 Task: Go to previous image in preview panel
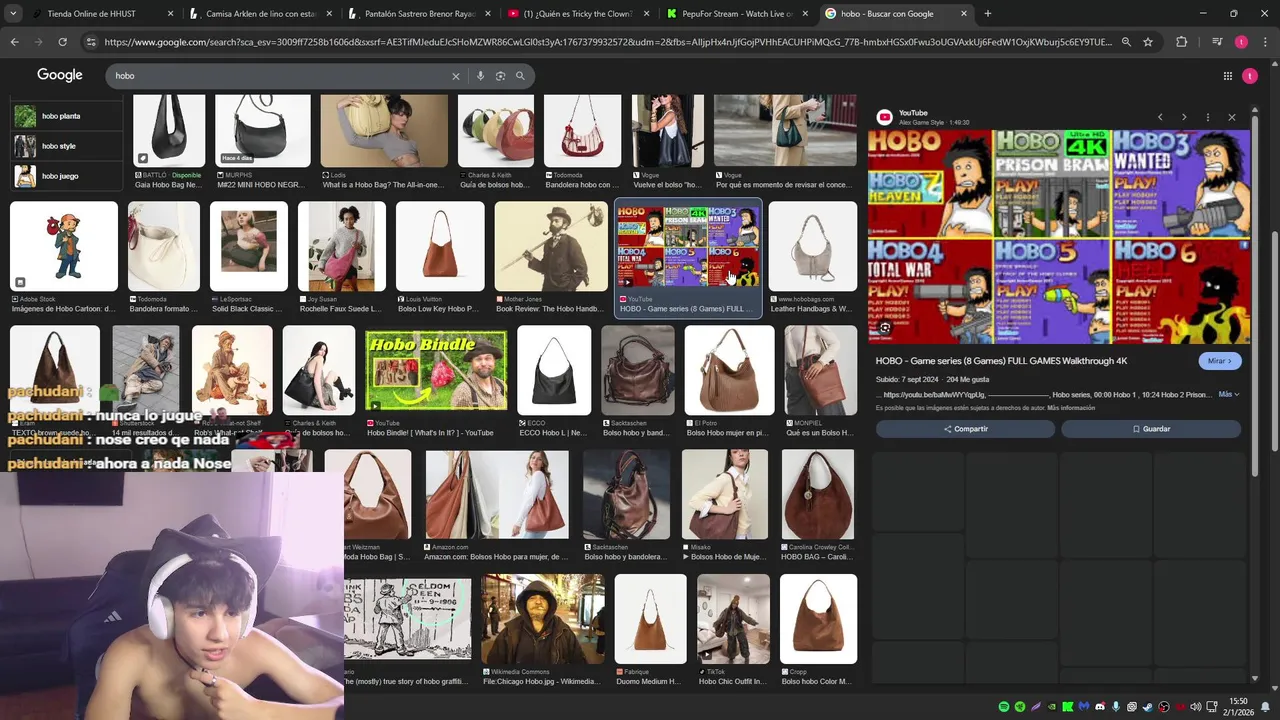coord(1160,117)
